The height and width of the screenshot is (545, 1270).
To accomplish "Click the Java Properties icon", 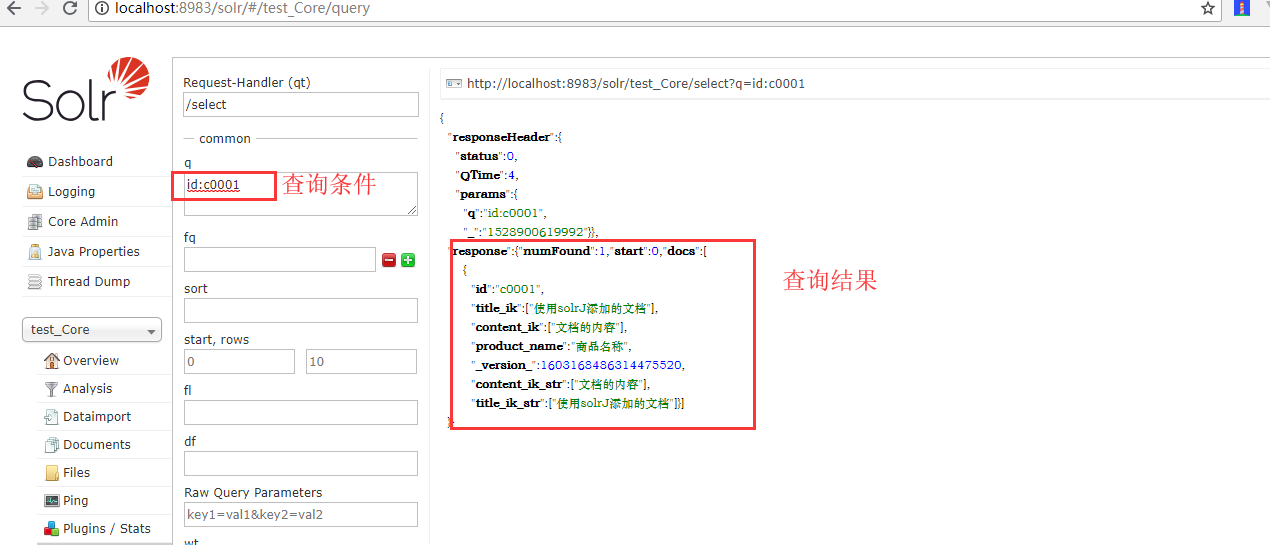I will [x=34, y=252].
